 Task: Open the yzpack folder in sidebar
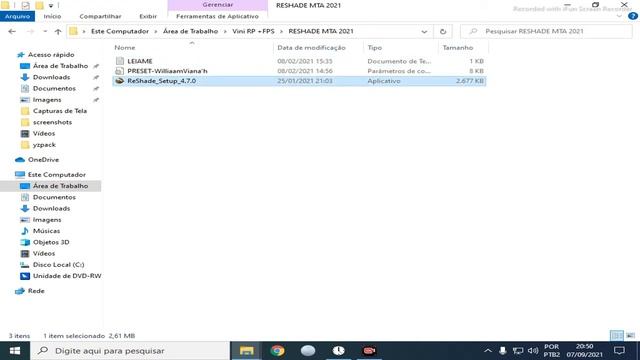44,145
